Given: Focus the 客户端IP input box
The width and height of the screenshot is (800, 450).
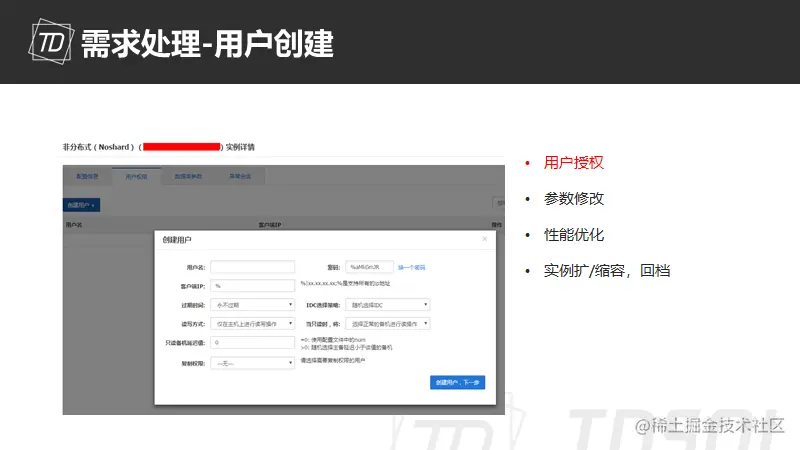Looking at the screenshot, I should (x=253, y=286).
